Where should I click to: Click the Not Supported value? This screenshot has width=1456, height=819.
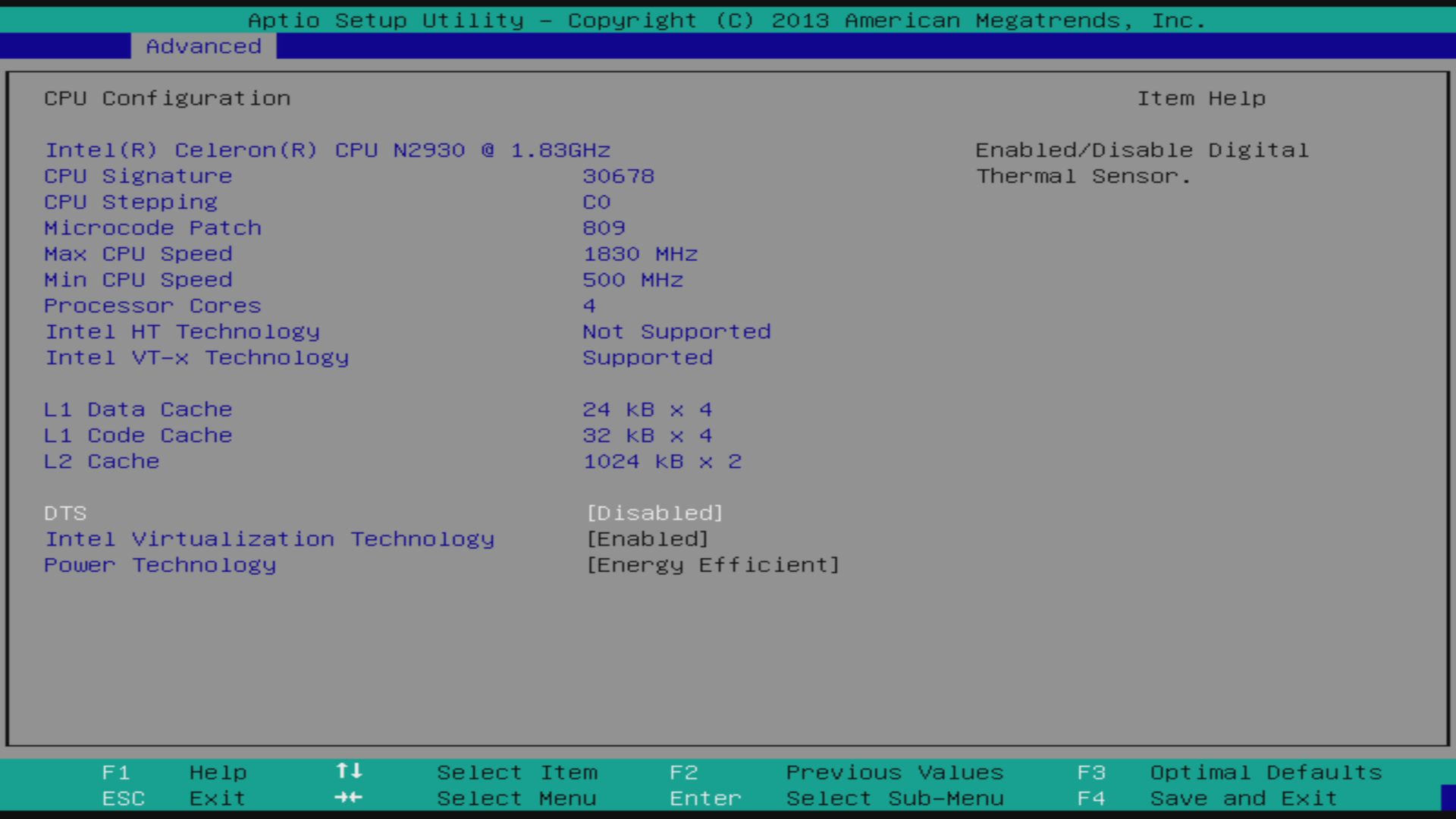pos(676,332)
